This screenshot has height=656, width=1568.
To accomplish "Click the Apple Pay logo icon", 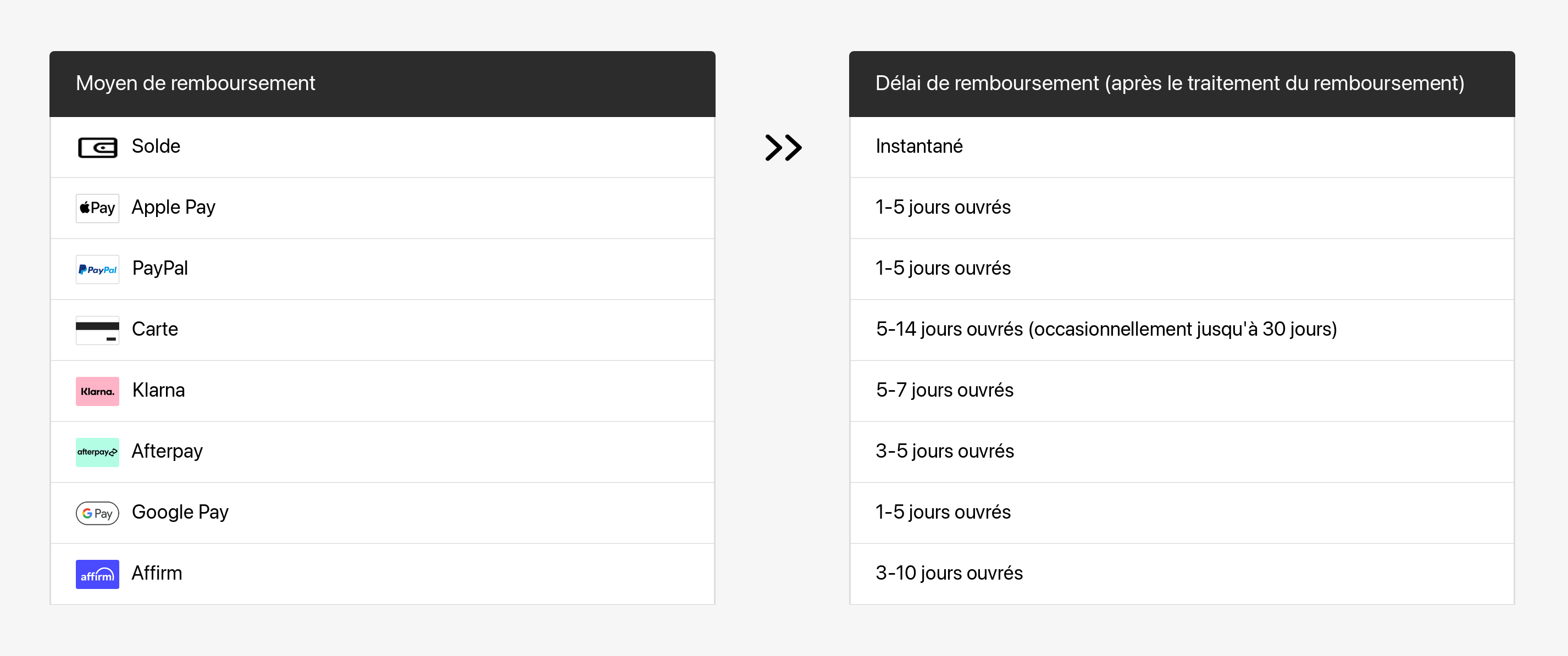I will (97, 208).
